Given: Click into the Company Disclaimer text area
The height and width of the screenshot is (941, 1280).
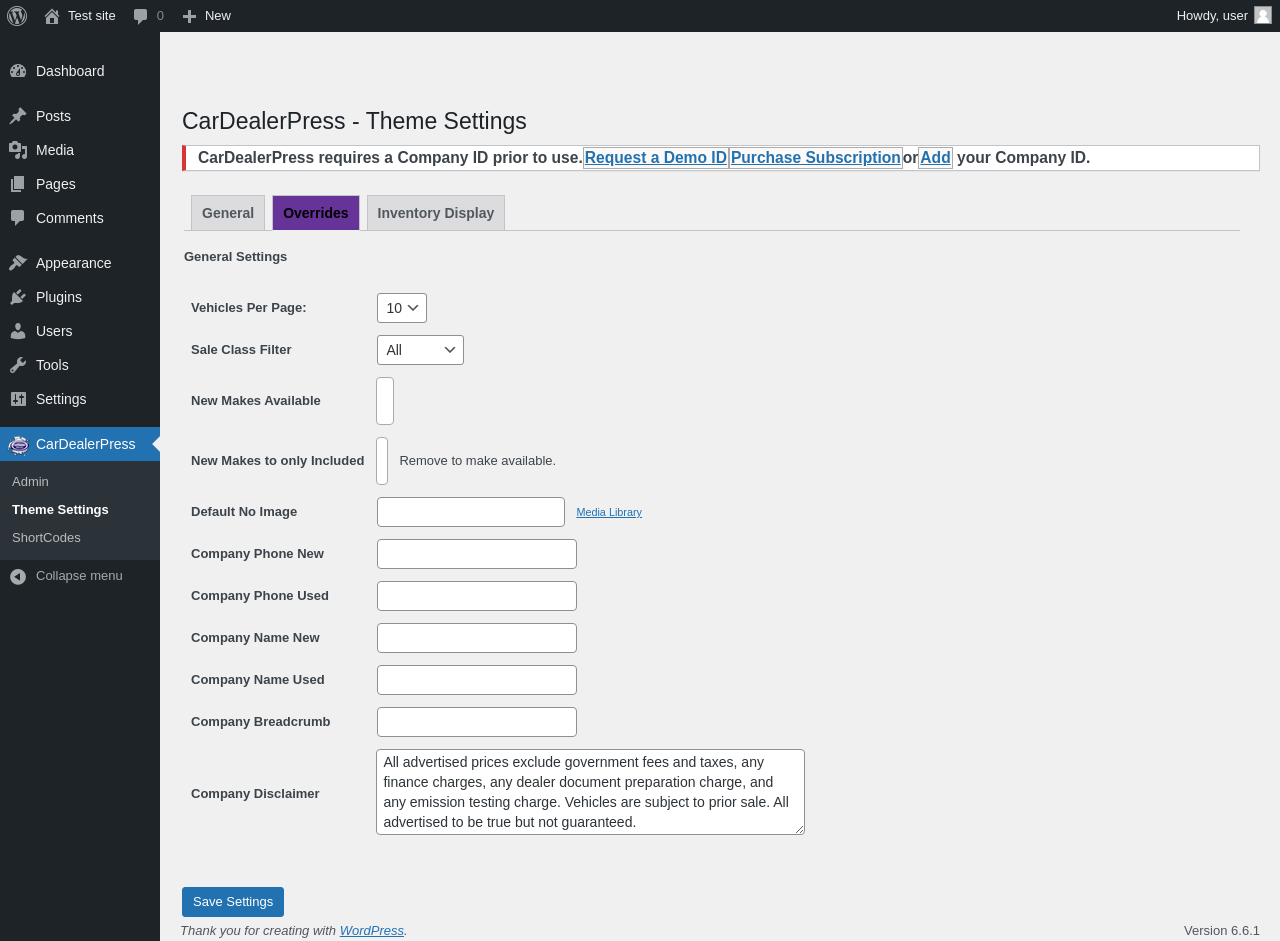Looking at the screenshot, I should point(590,792).
